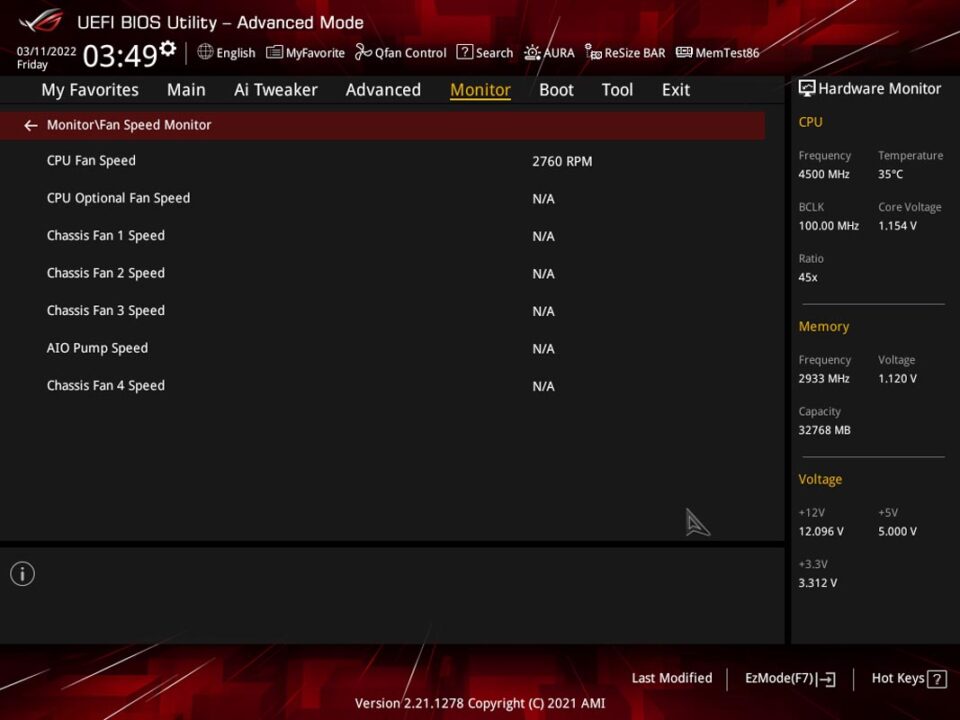Open the Ai Tweaker tab
The image size is (960, 720).
tap(276, 90)
